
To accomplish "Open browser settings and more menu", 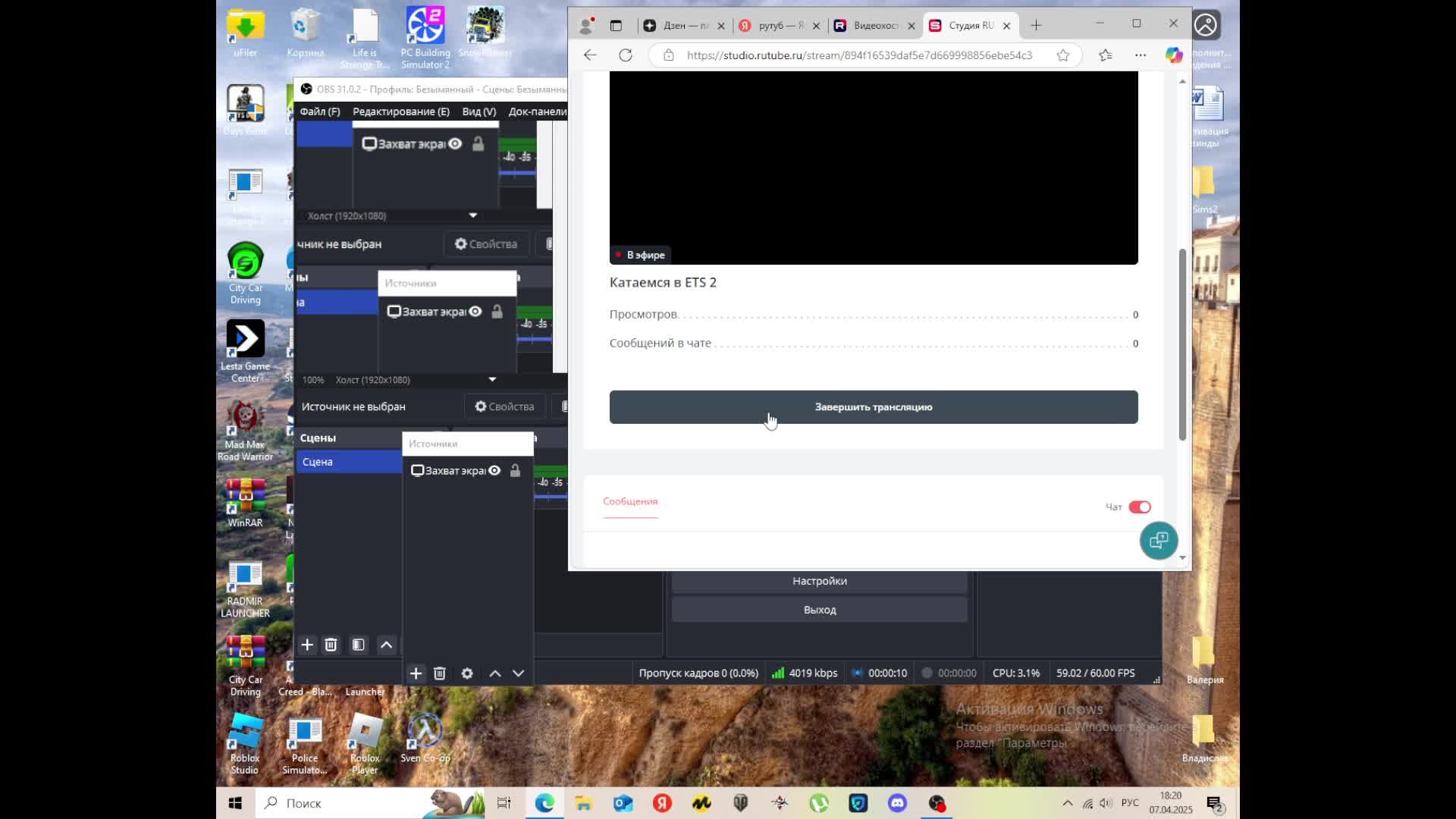I will click(1140, 55).
